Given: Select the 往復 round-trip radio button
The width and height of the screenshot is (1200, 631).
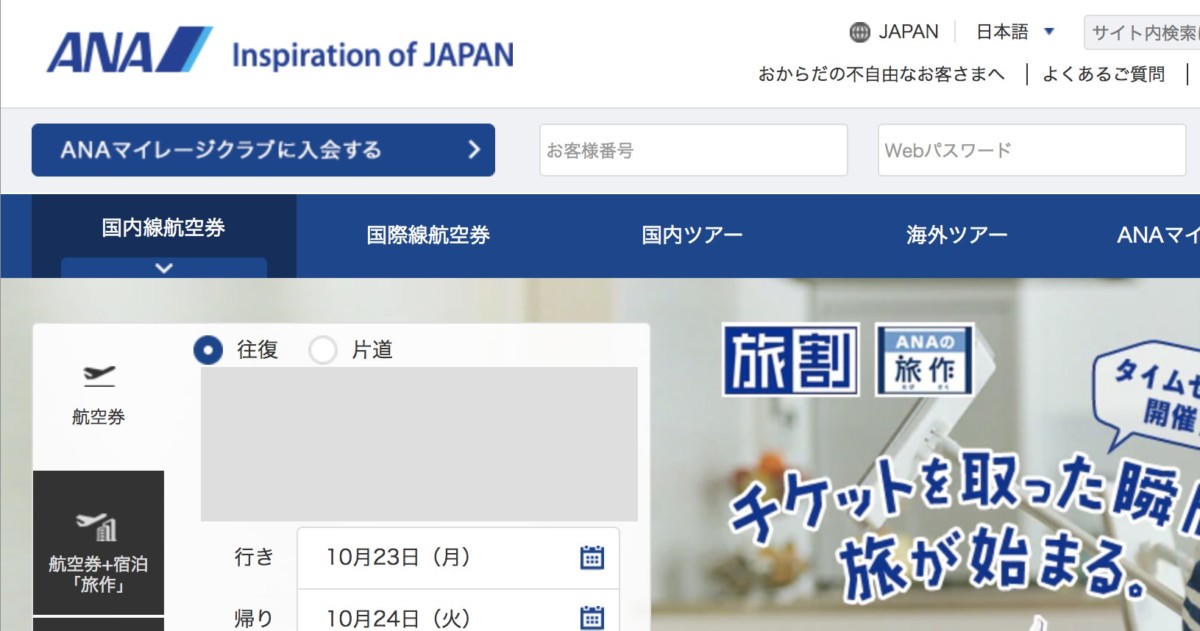Looking at the screenshot, I should click(208, 350).
